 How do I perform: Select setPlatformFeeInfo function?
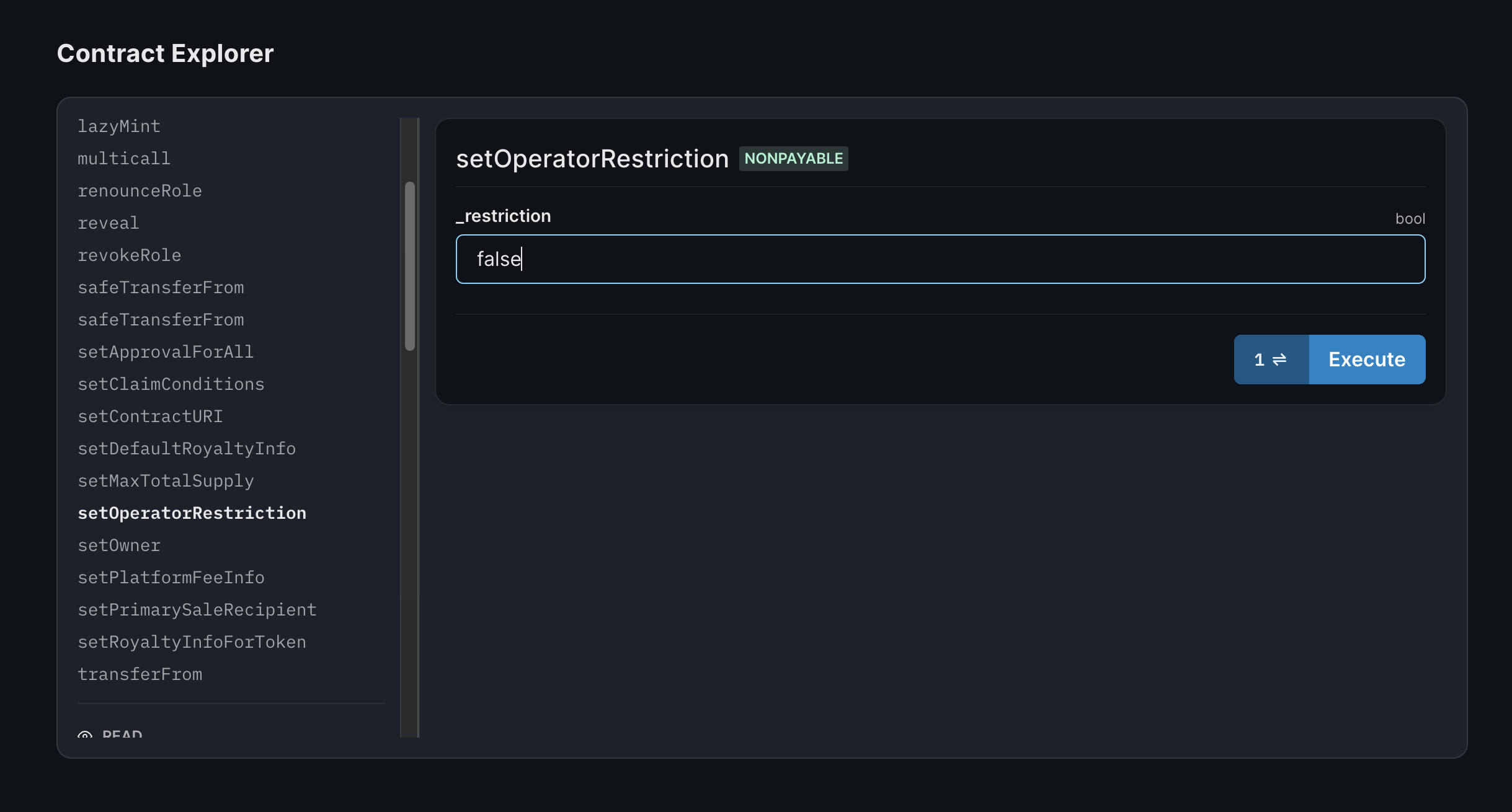tap(171, 577)
